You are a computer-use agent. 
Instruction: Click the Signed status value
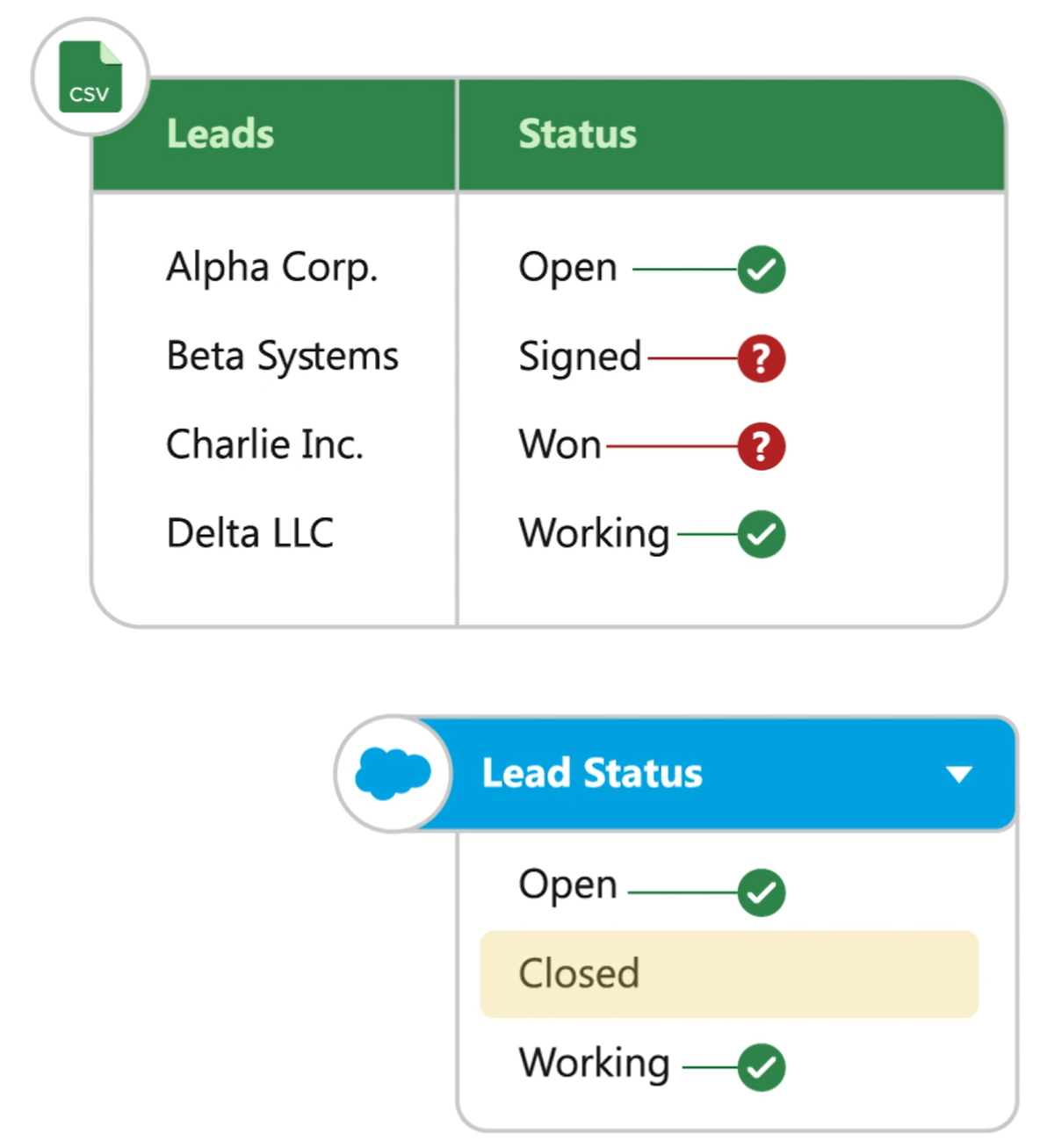[580, 357]
